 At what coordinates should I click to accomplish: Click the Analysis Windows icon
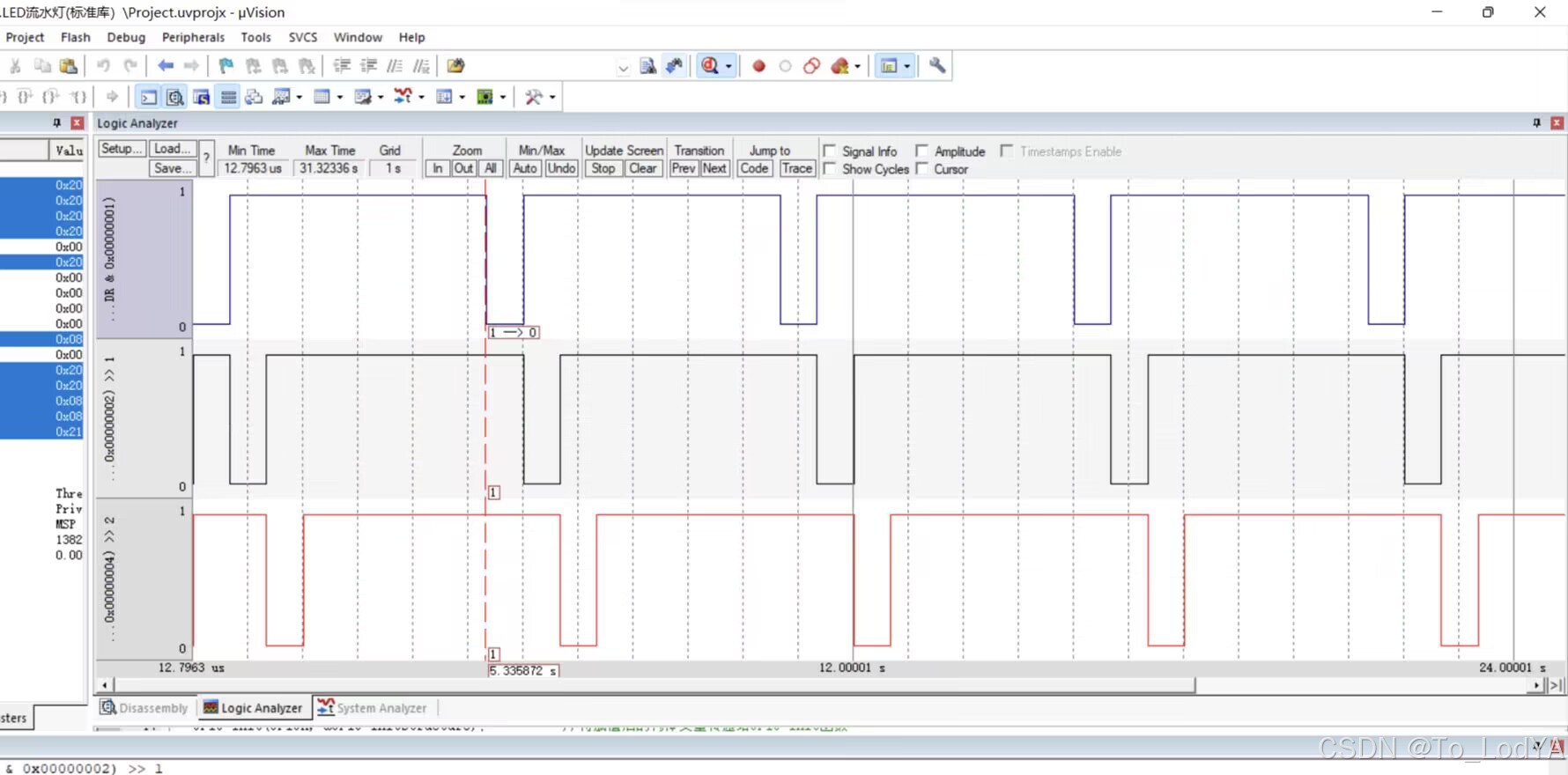(403, 97)
